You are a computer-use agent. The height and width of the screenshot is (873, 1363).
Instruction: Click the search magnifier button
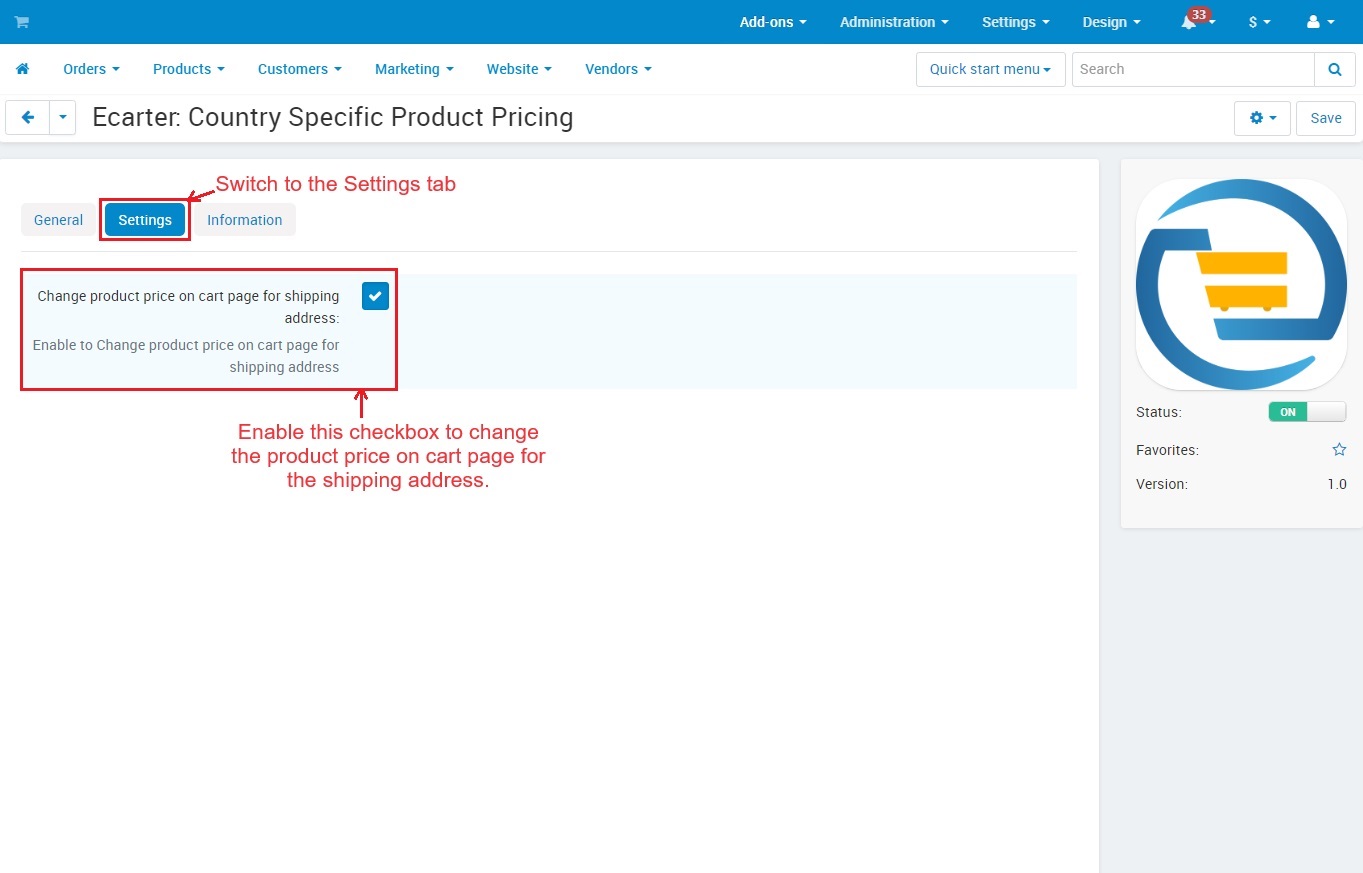click(x=1334, y=69)
